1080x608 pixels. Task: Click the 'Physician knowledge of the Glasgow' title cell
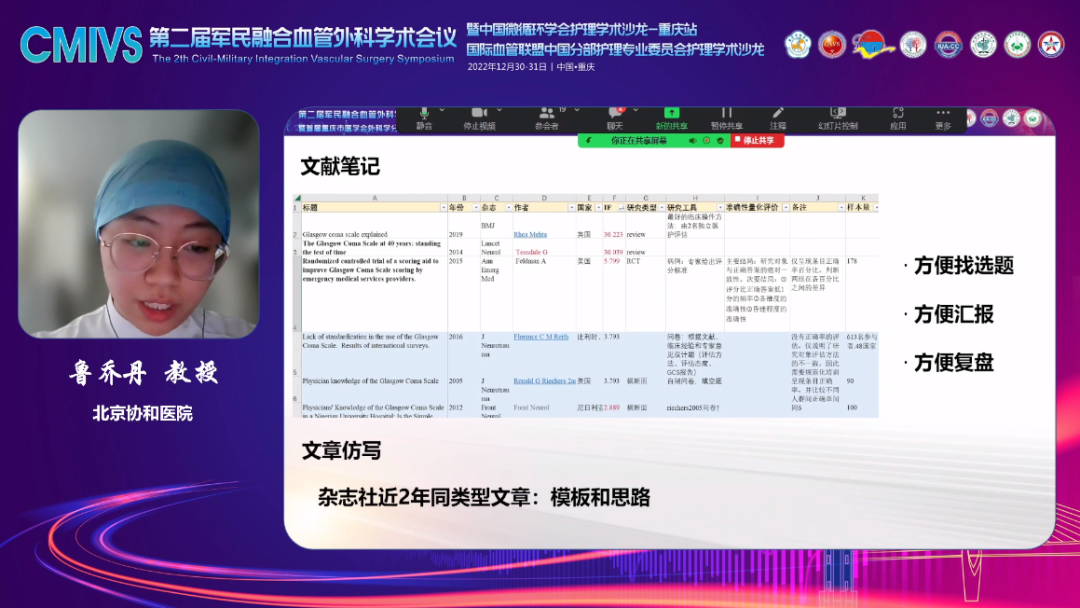pyautogui.click(x=371, y=381)
